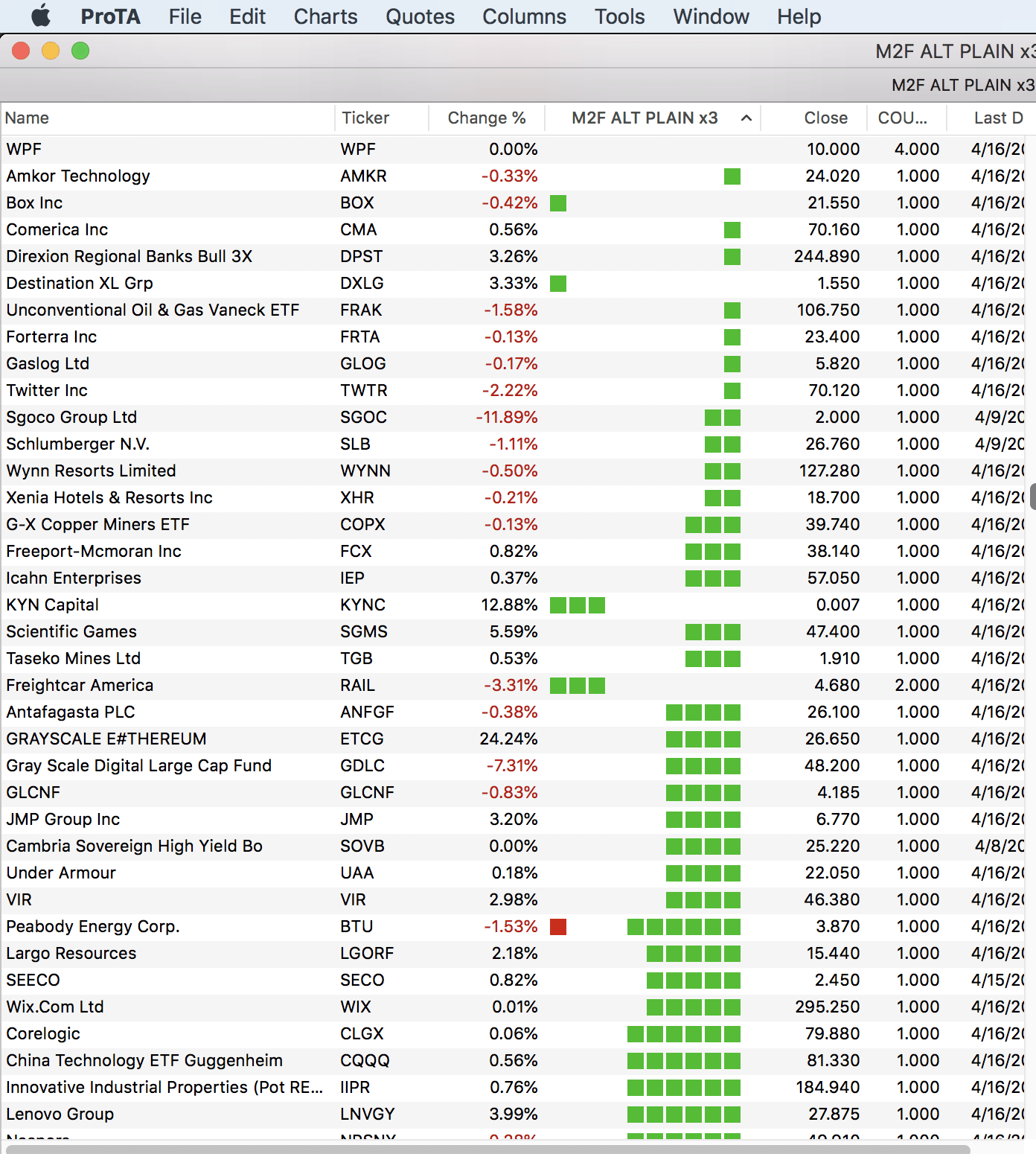The width and height of the screenshot is (1036, 1154).
Task: Select Xenia Hotels & Resorts Inc row
Action: point(514,498)
